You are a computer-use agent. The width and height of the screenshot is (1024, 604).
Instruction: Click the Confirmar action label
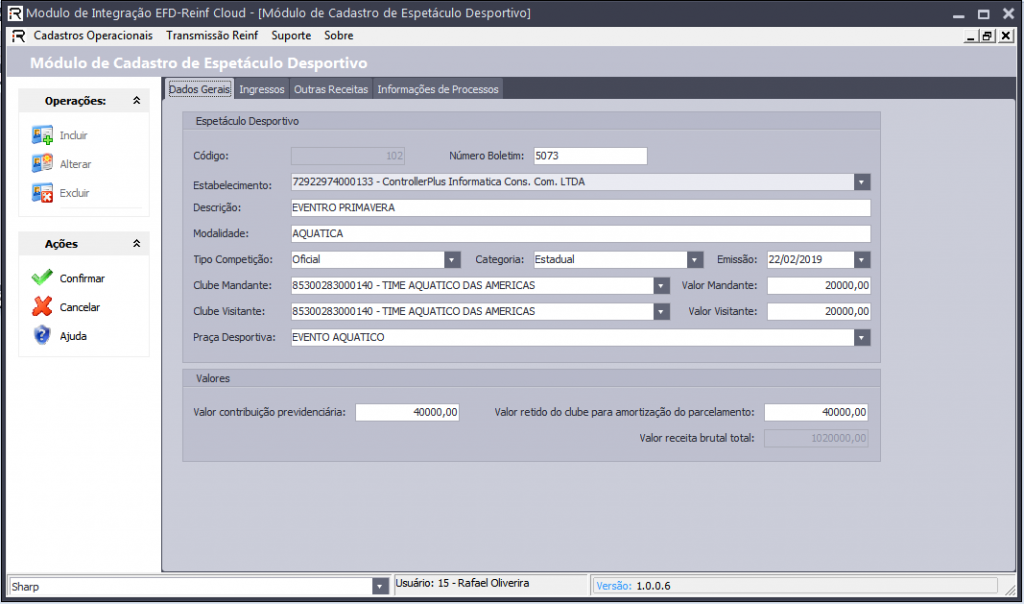(x=82, y=278)
